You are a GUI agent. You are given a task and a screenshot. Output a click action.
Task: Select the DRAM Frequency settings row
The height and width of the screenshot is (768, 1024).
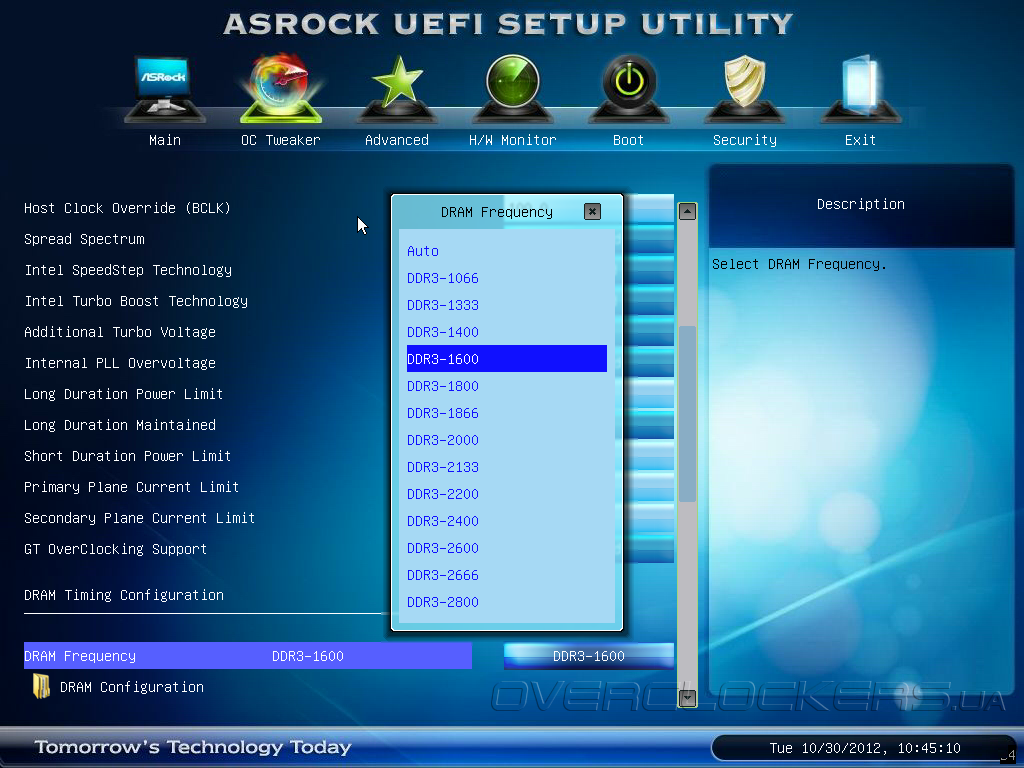248,656
